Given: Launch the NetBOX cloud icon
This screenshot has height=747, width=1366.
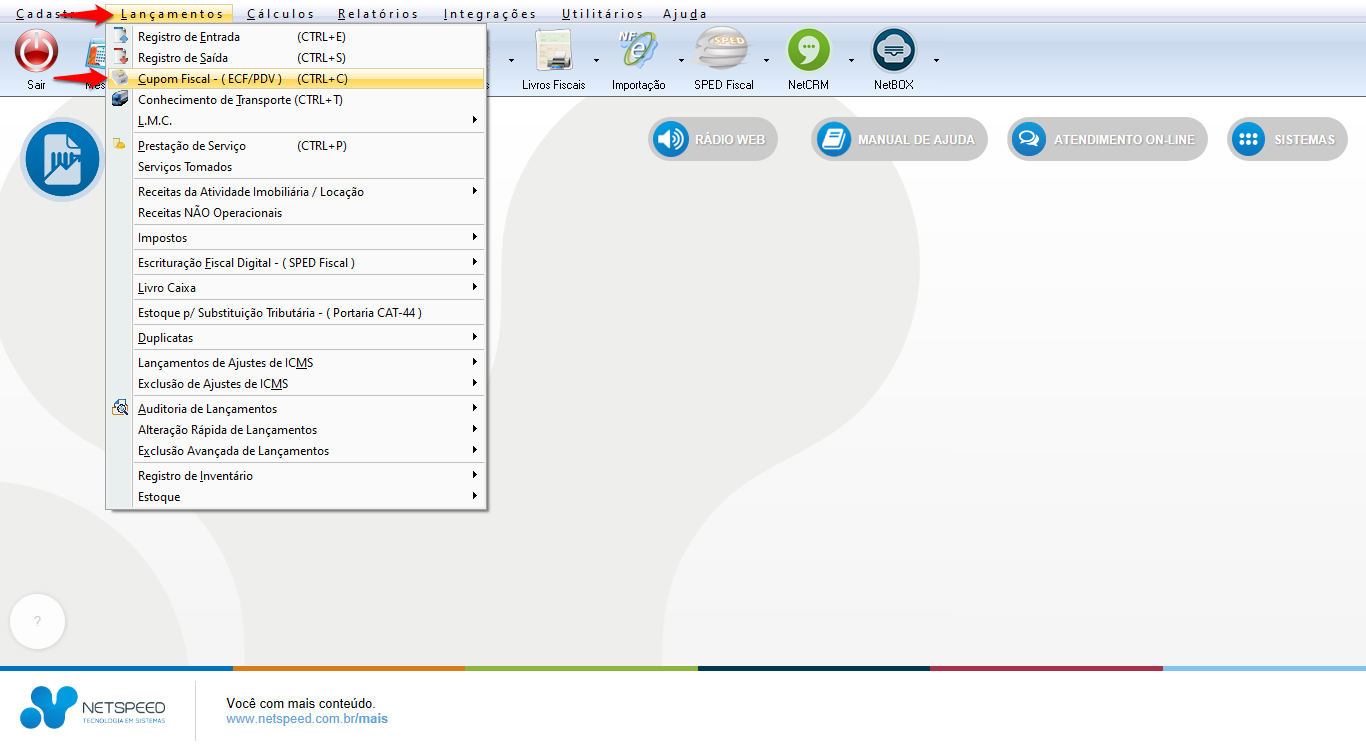Looking at the screenshot, I should pyautogui.click(x=894, y=51).
